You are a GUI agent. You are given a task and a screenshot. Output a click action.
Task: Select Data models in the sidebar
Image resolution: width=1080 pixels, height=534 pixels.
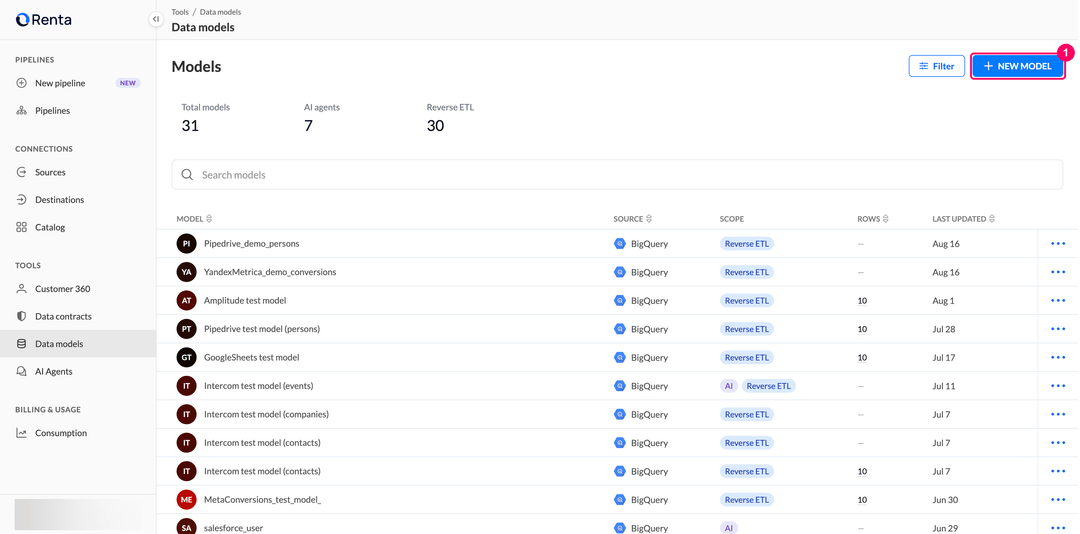78,343
